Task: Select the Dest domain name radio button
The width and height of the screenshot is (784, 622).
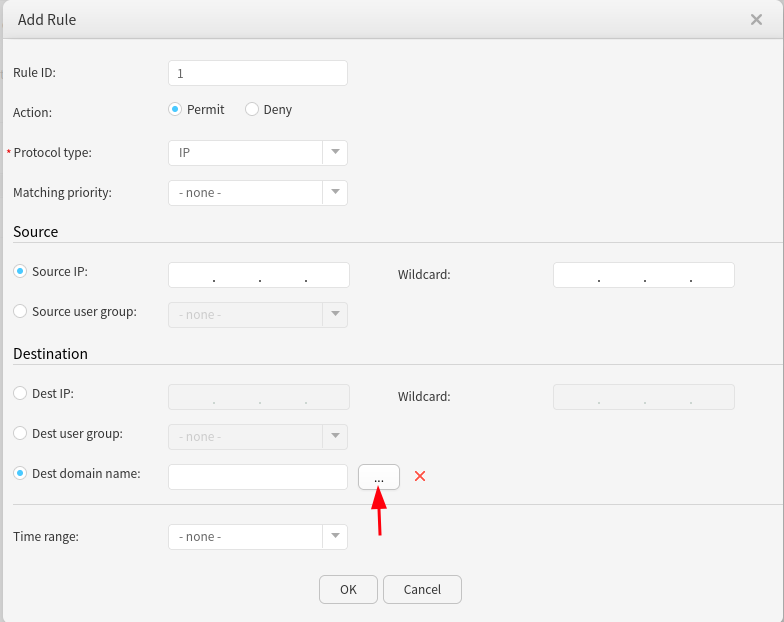Action: click(20, 473)
